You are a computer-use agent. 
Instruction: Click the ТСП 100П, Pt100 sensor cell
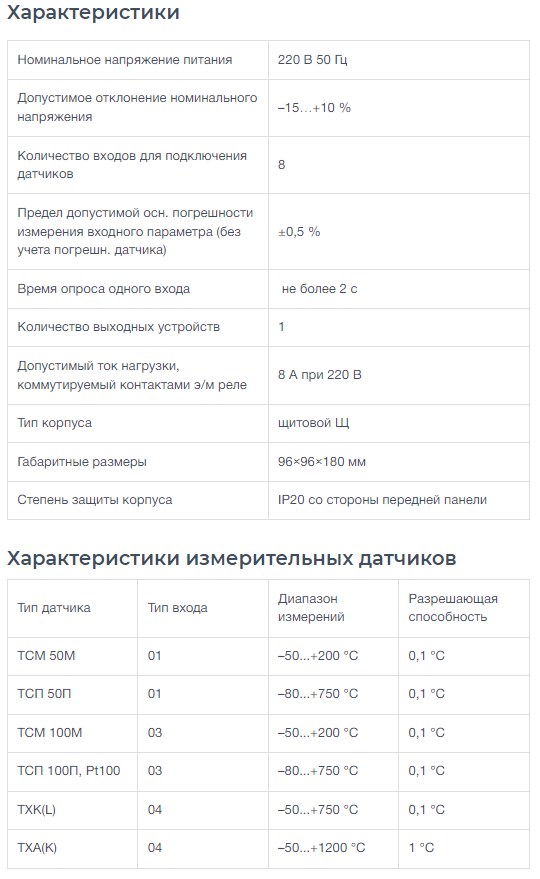pyautogui.click(x=72, y=771)
